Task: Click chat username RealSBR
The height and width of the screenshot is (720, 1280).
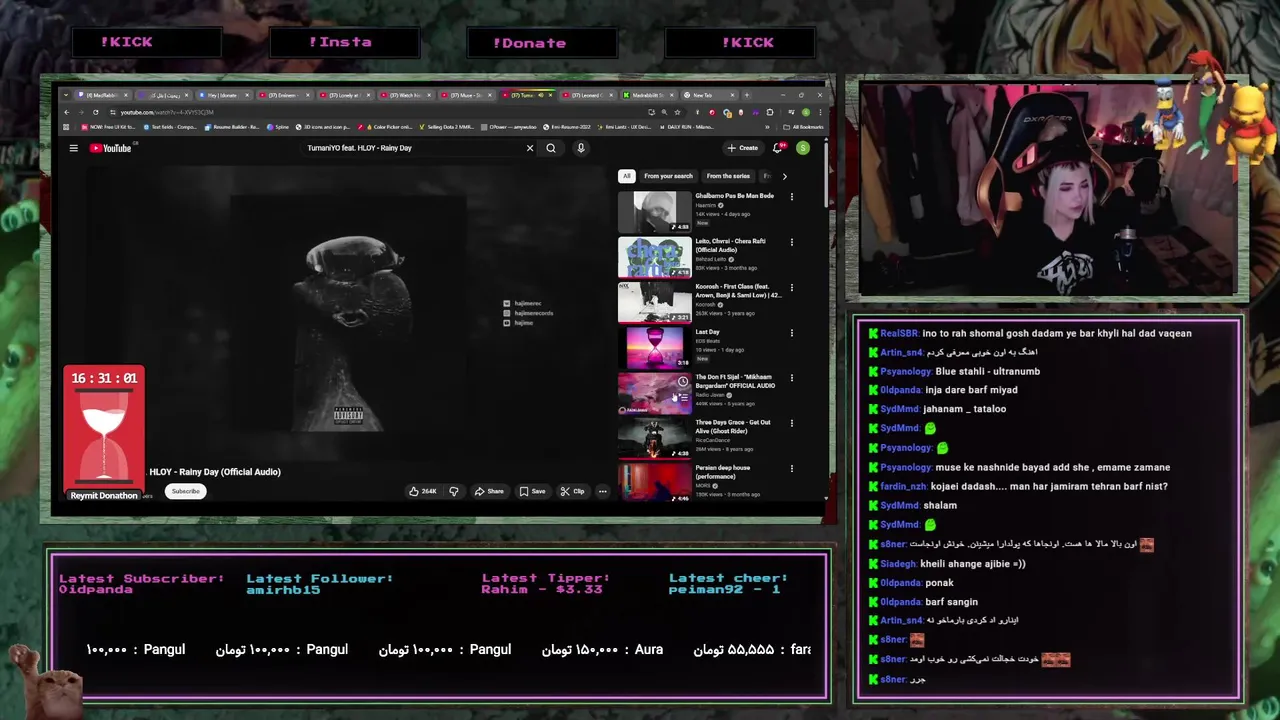Action: coord(899,333)
